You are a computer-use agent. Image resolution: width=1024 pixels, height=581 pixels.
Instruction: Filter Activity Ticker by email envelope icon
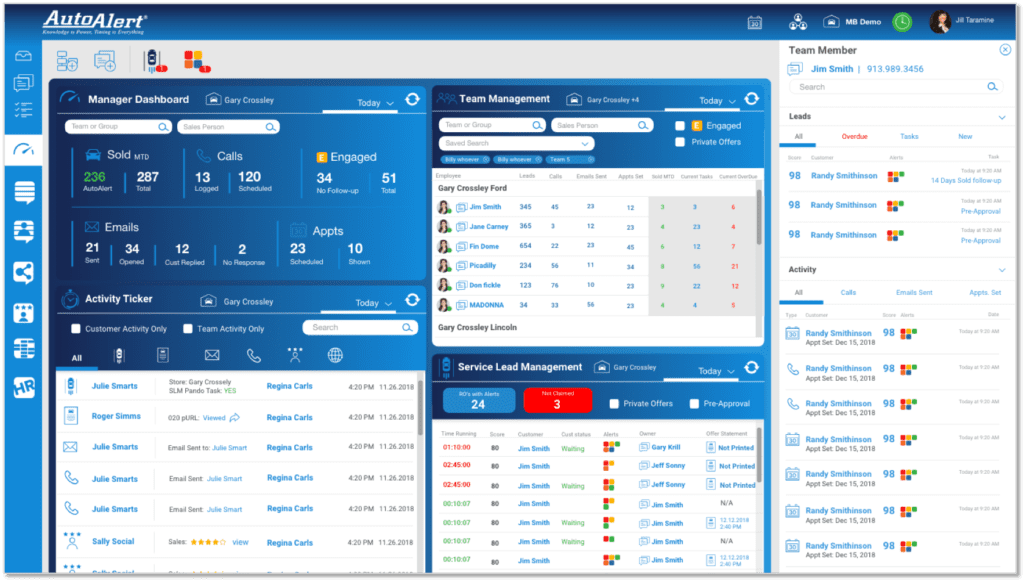pyautogui.click(x=212, y=355)
